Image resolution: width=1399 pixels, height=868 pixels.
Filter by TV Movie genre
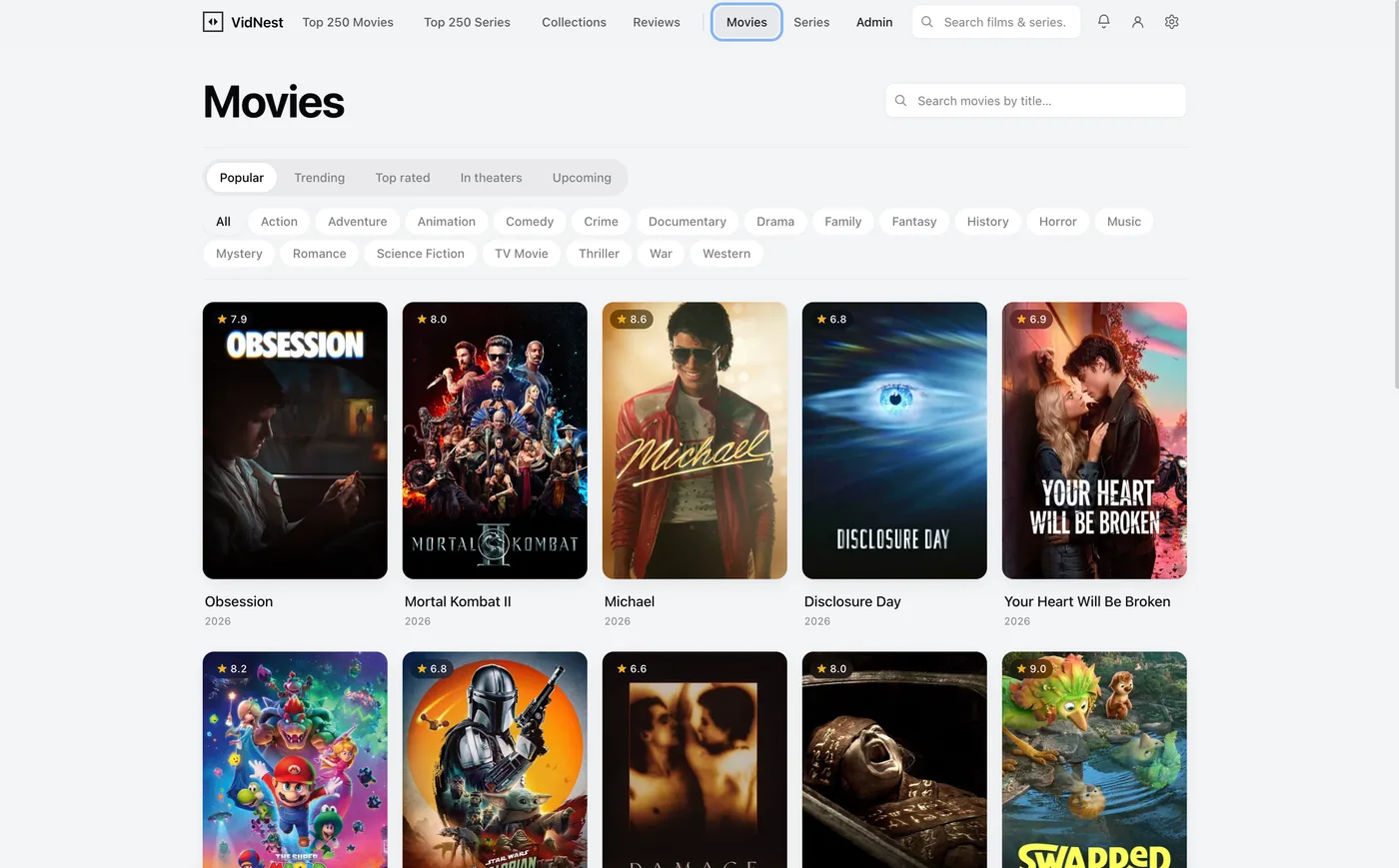click(x=522, y=254)
